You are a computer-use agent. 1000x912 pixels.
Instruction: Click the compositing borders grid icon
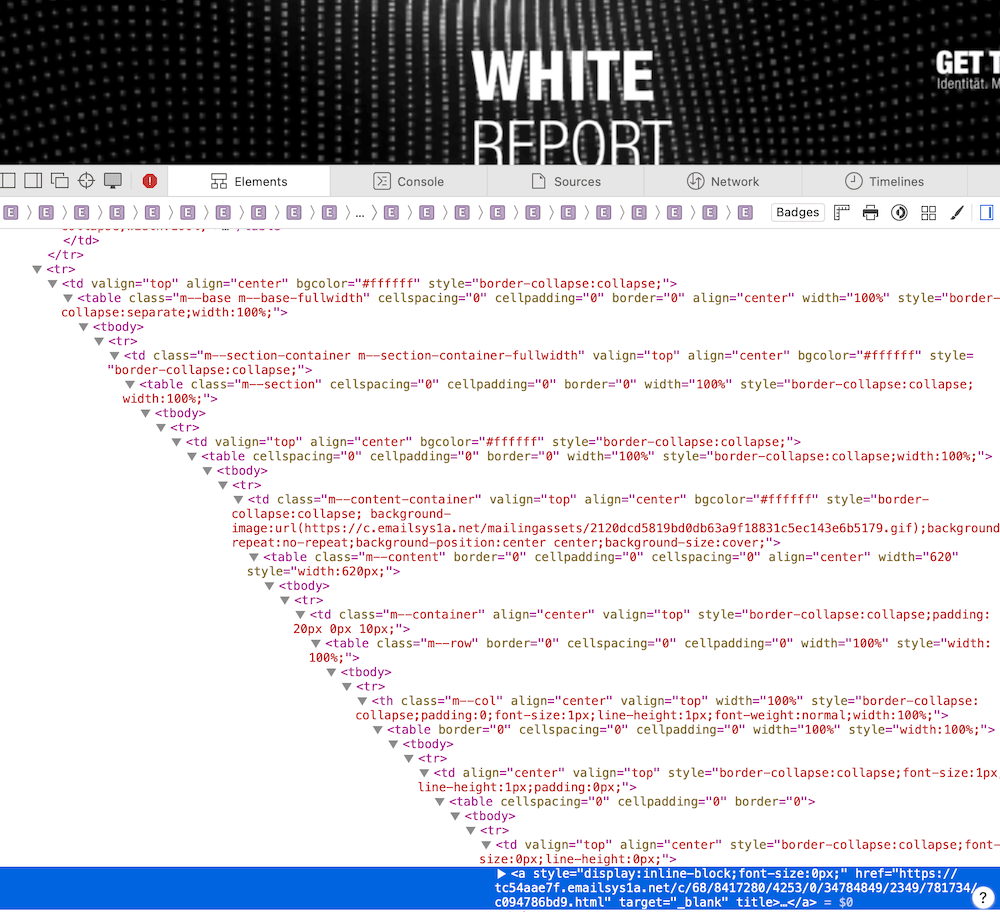coord(928,212)
